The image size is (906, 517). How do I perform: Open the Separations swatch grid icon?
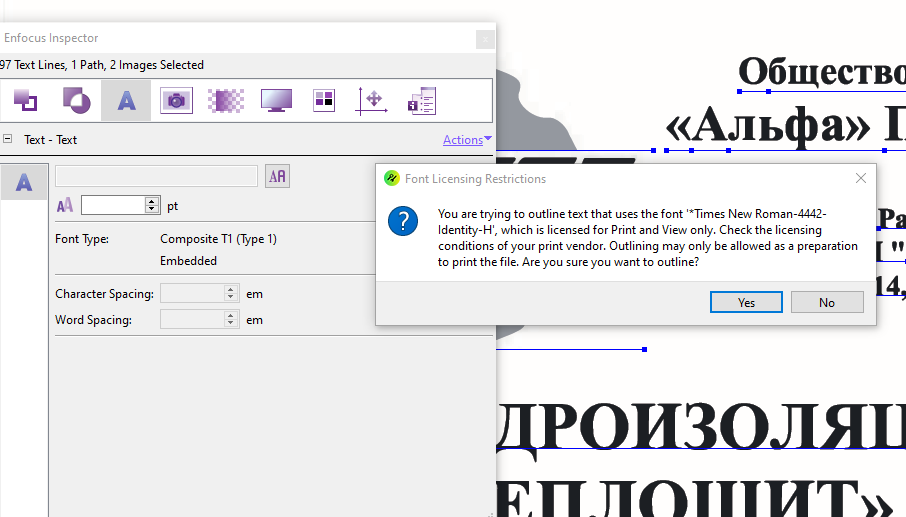coord(324,101)
